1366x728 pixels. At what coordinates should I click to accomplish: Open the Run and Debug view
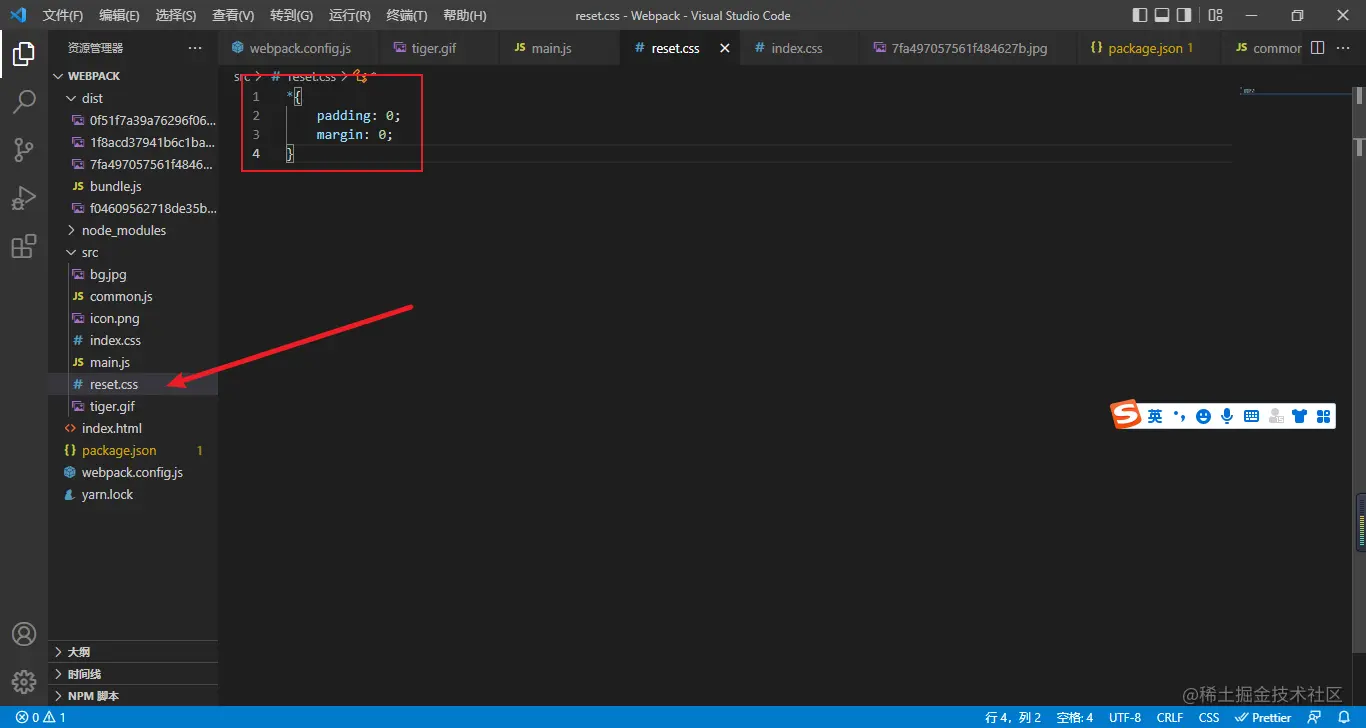coord(24,198)
